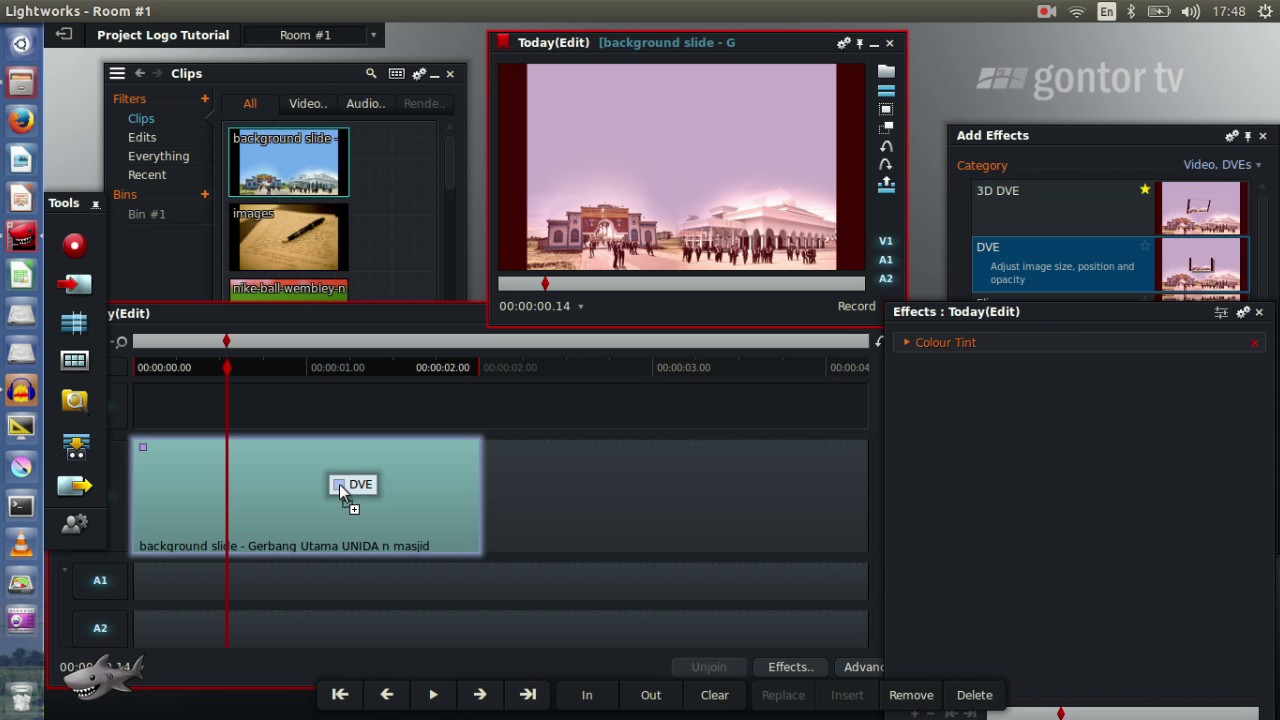Image resolution: width=1280 pixels, height=720 pixels.
Task: Click the blue stacked-bars timeline tool in Tools
Action: (x=75, y=322)
